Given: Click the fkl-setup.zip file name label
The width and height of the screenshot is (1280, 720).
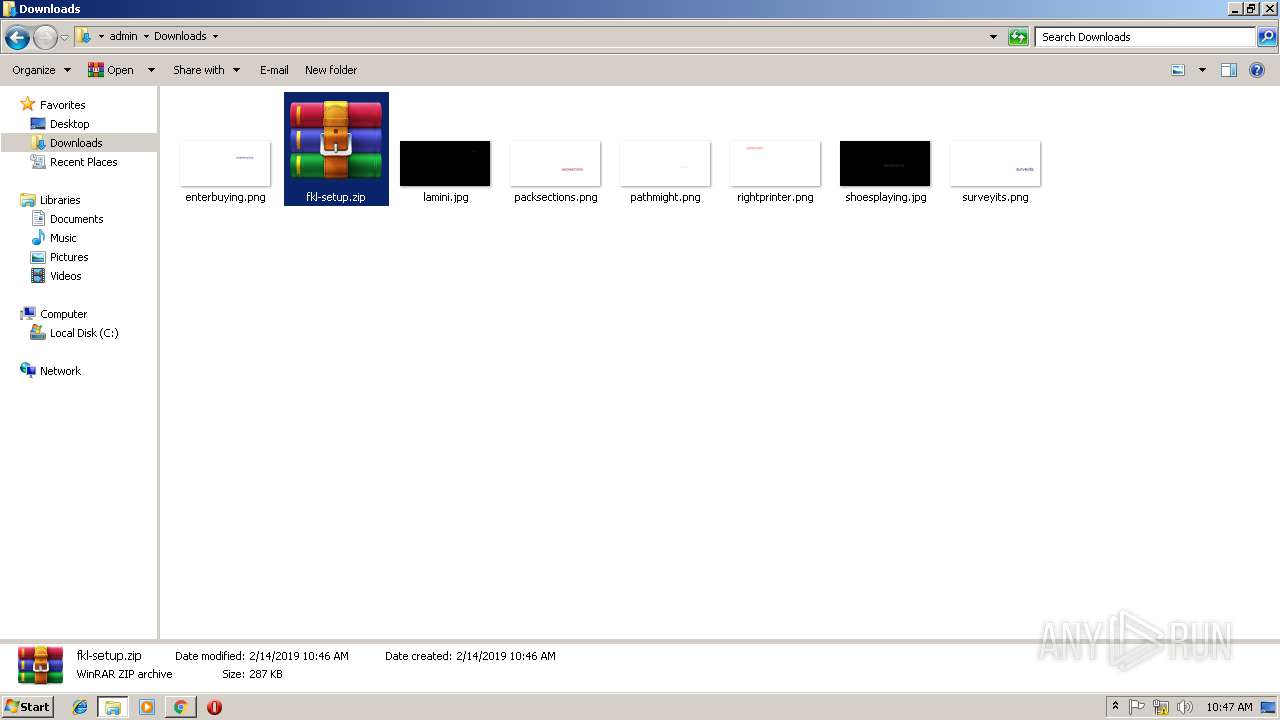Looking at the screenshot, I should tap(336, 197).
